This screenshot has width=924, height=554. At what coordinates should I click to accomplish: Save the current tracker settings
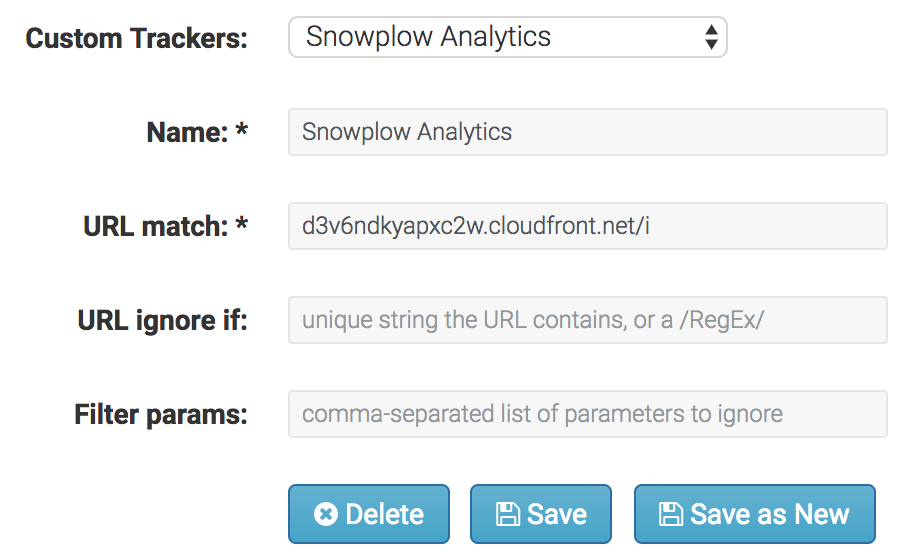(x=541, y=514)
